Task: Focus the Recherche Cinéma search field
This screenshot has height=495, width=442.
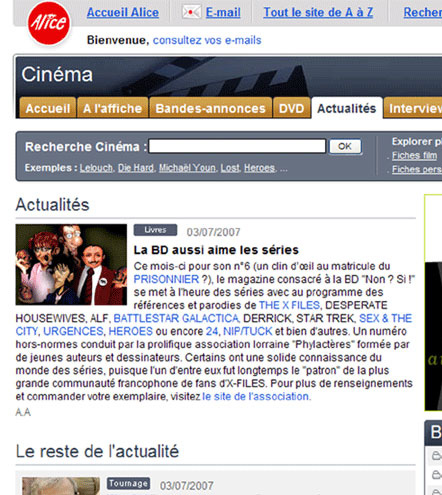Action: tap(237, 146)
